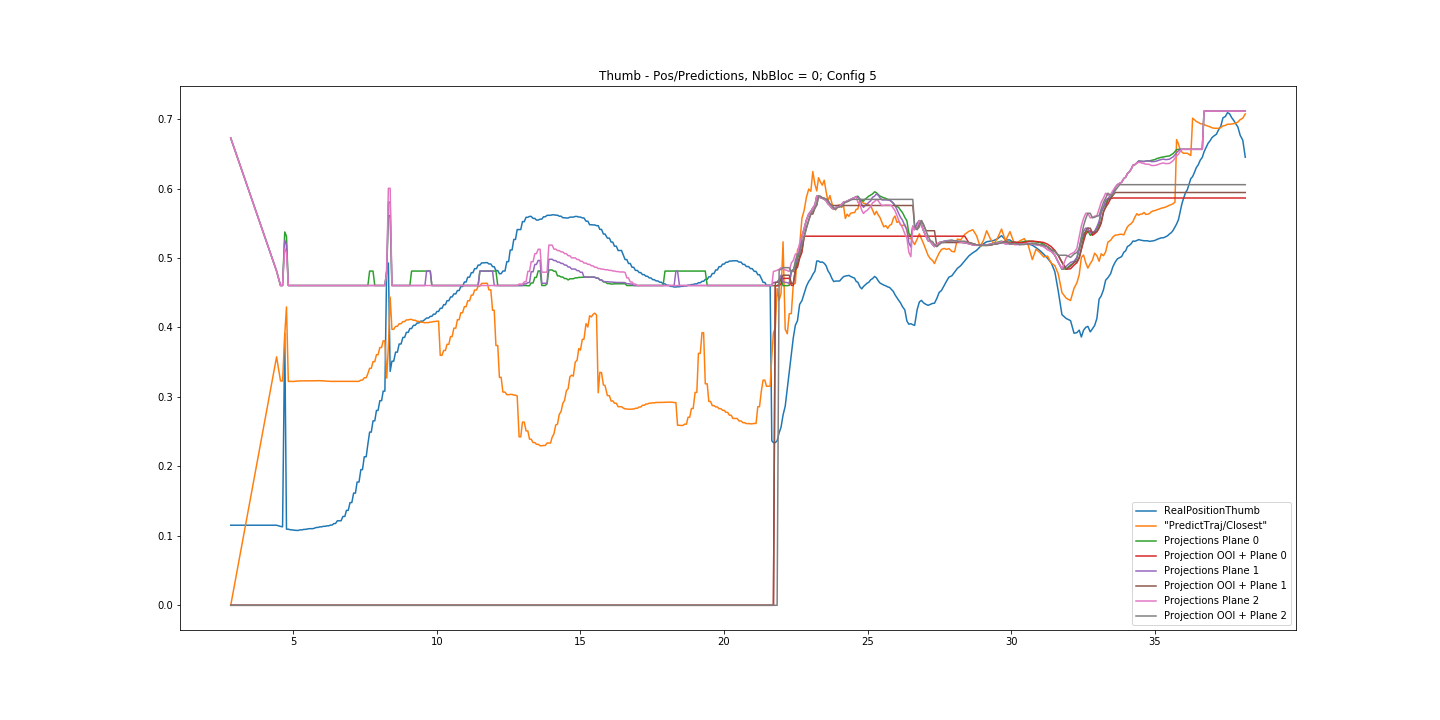The height and width of the screenshot is (720, 1440).
Task: Click the 0.7 tick label on the y-axis
Action: (163, 120)
